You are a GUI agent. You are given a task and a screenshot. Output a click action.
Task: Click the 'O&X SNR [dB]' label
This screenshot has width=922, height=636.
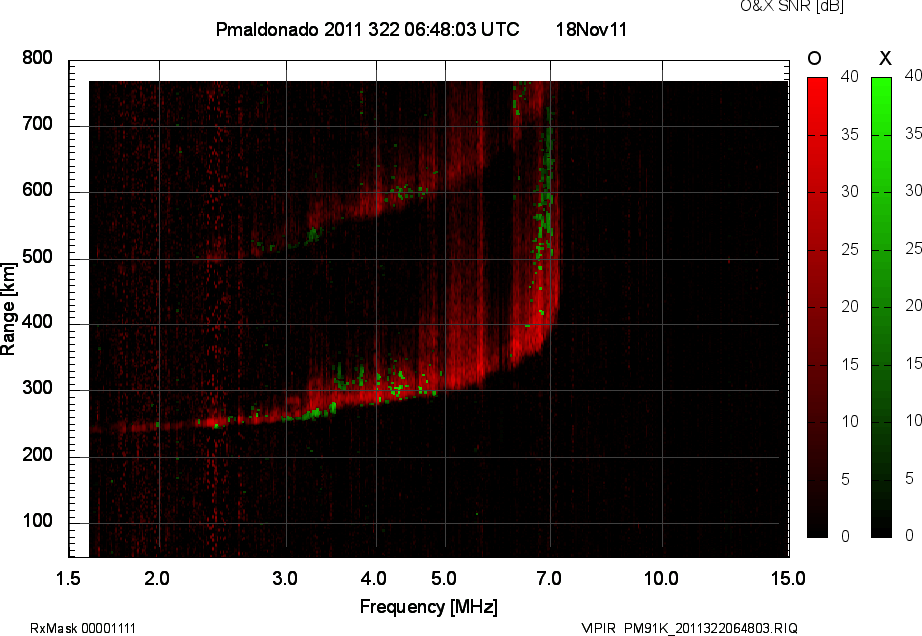click(x=792, y=6)
